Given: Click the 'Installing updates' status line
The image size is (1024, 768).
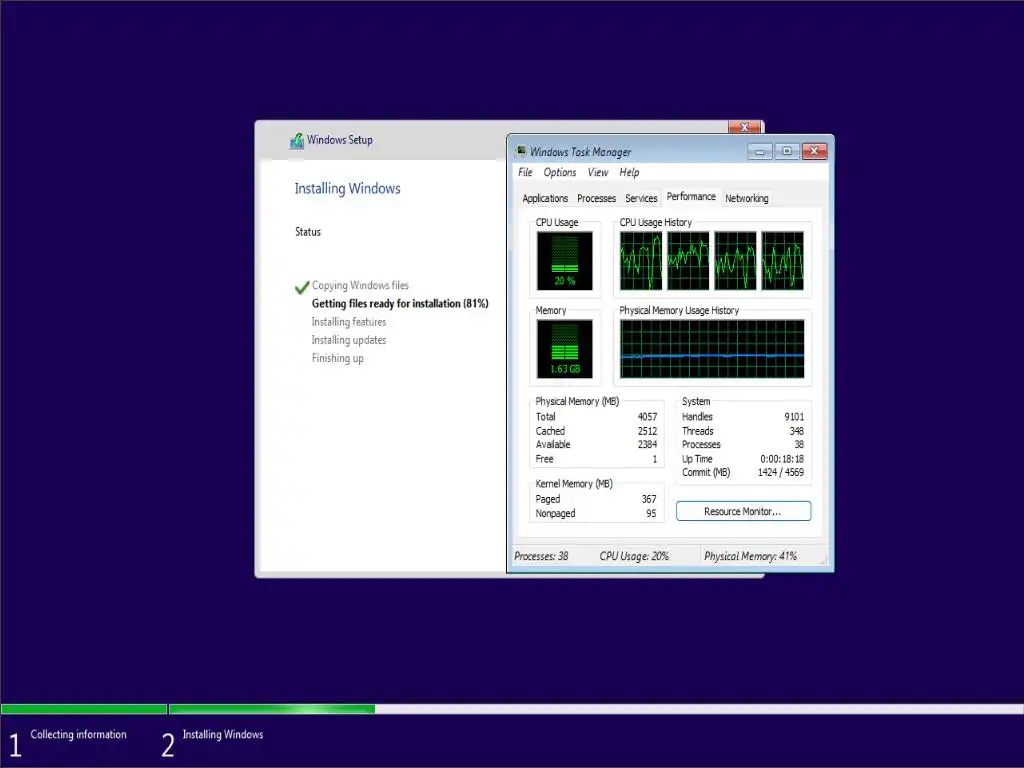Looking at the screenshot, I should [349, 340].
